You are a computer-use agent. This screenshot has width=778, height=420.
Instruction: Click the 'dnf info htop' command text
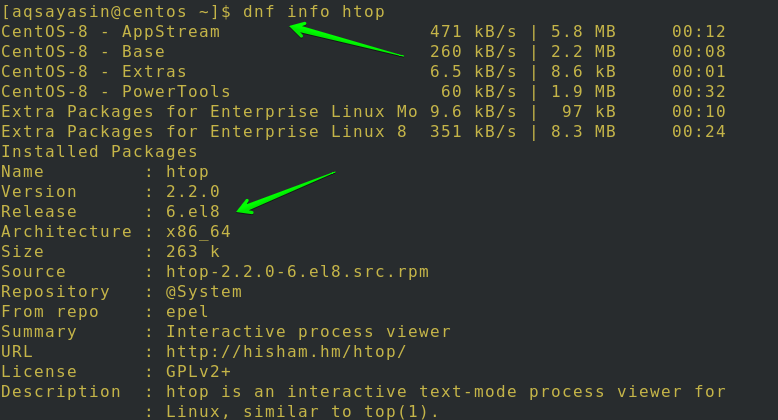point(314,11)
